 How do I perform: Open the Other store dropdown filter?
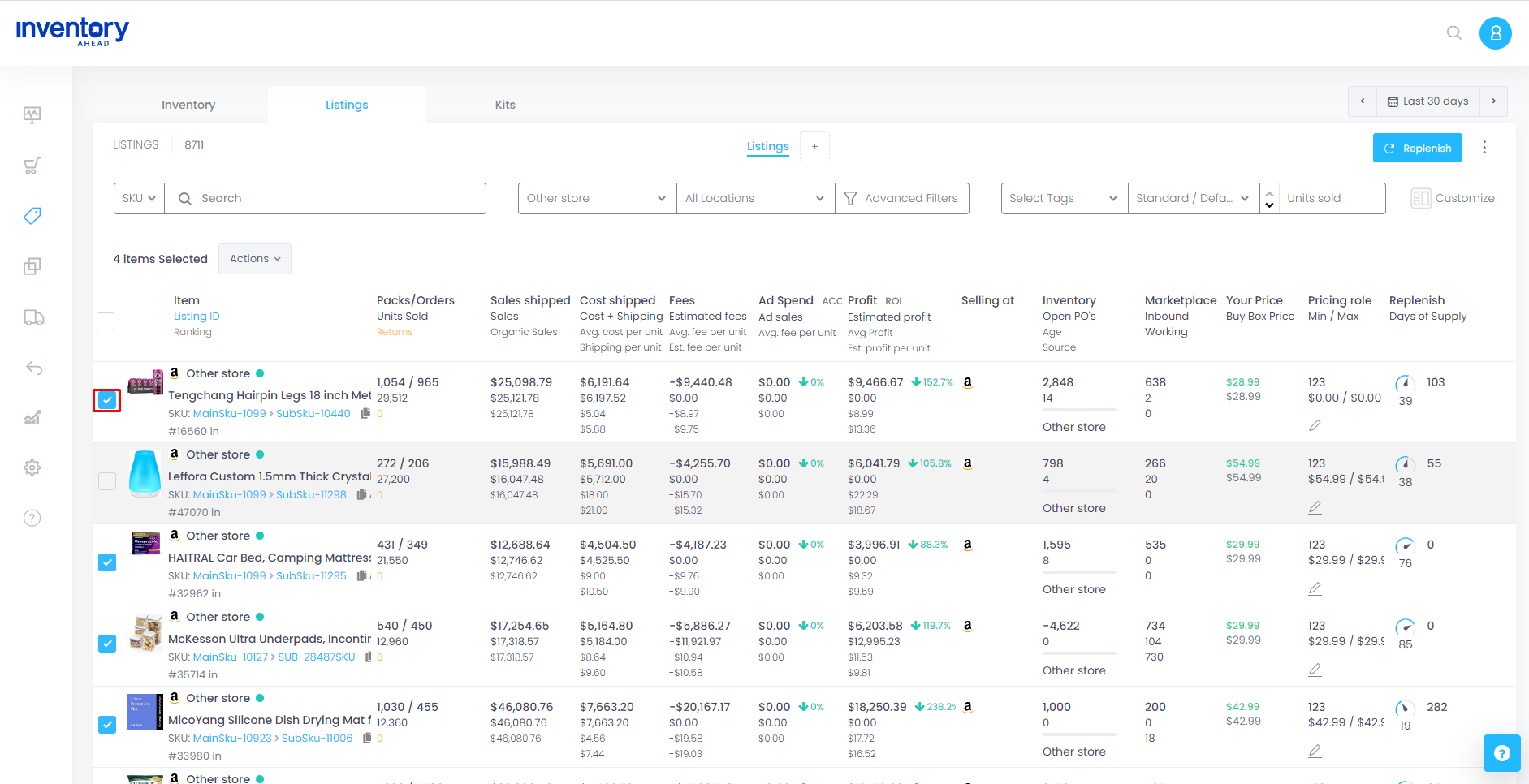pyautogui.click(x=597, y=198)
